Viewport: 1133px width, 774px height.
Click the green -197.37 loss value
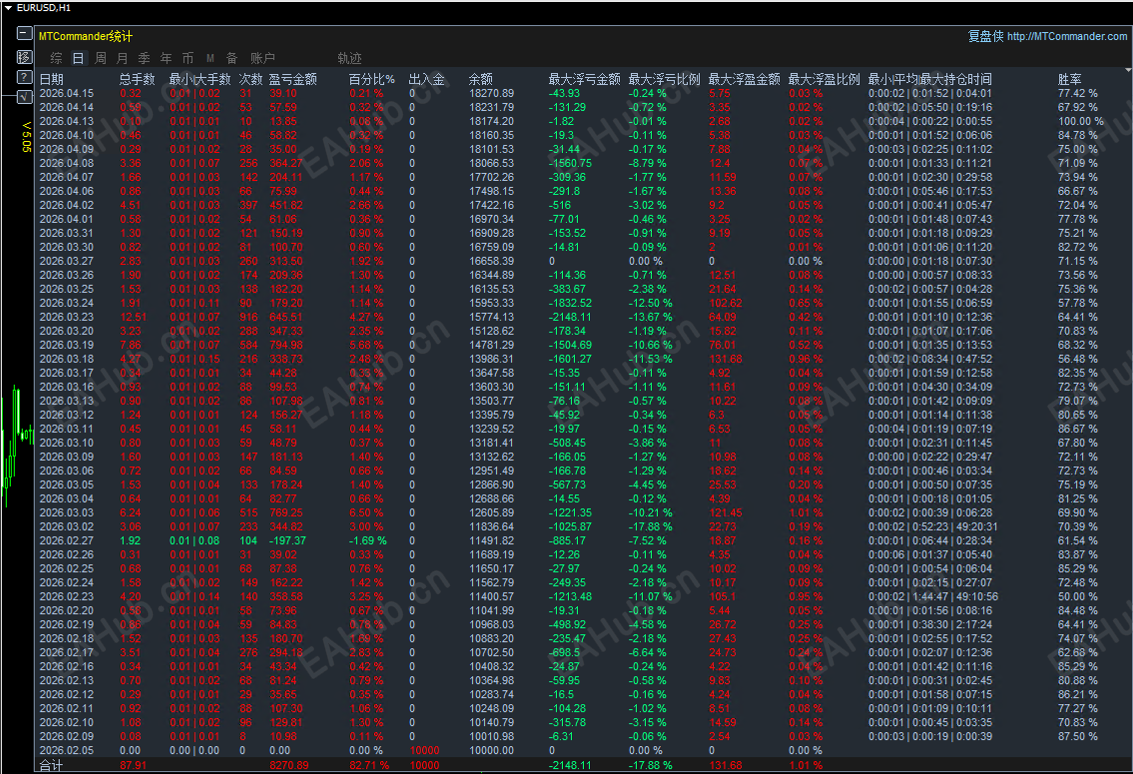288,541
